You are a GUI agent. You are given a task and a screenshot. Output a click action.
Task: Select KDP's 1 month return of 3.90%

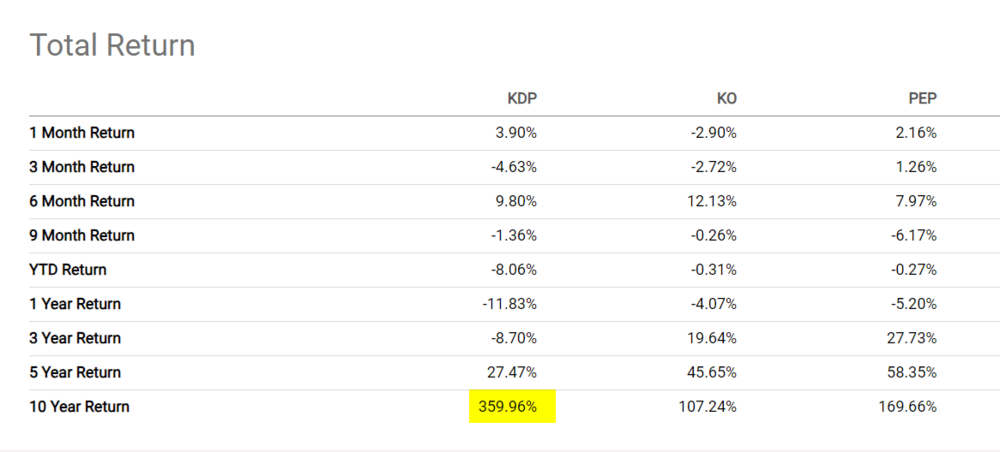click(517, 133)
